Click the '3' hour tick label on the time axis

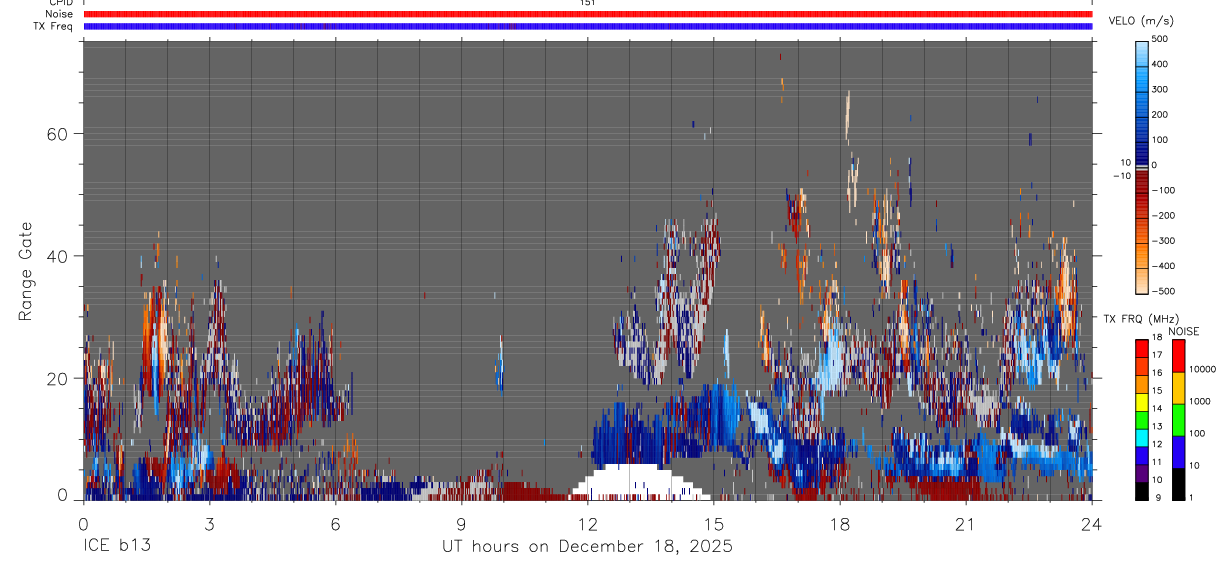tap(209, 524)
